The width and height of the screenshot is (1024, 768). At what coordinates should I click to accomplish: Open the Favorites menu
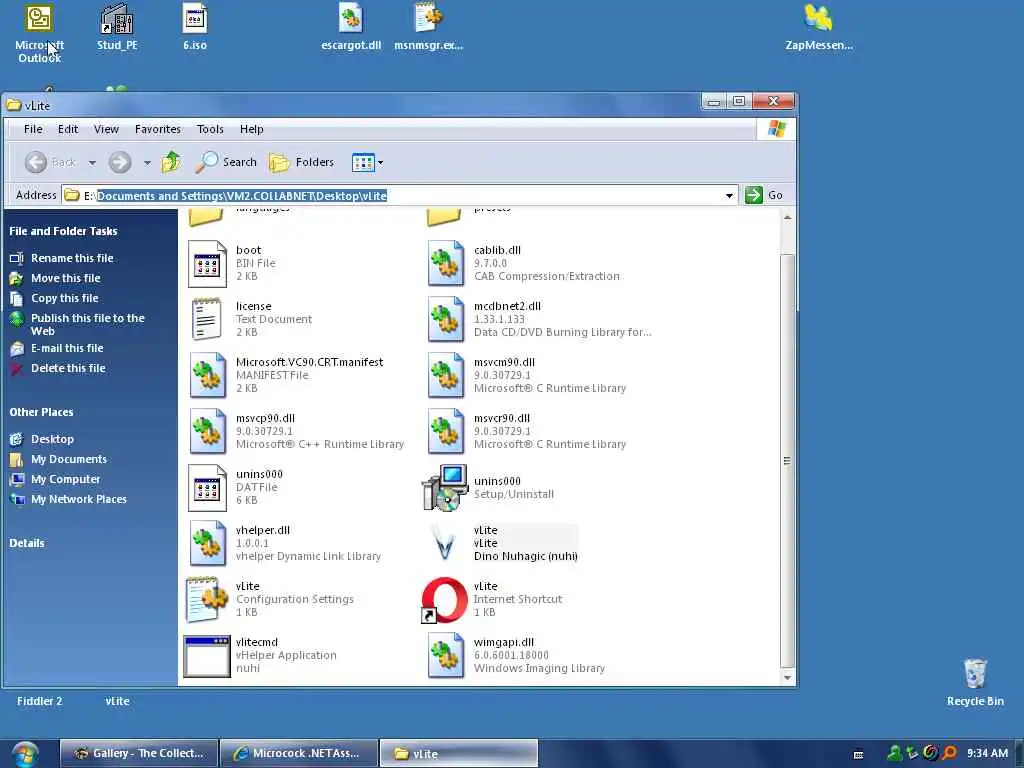point(157,129)
